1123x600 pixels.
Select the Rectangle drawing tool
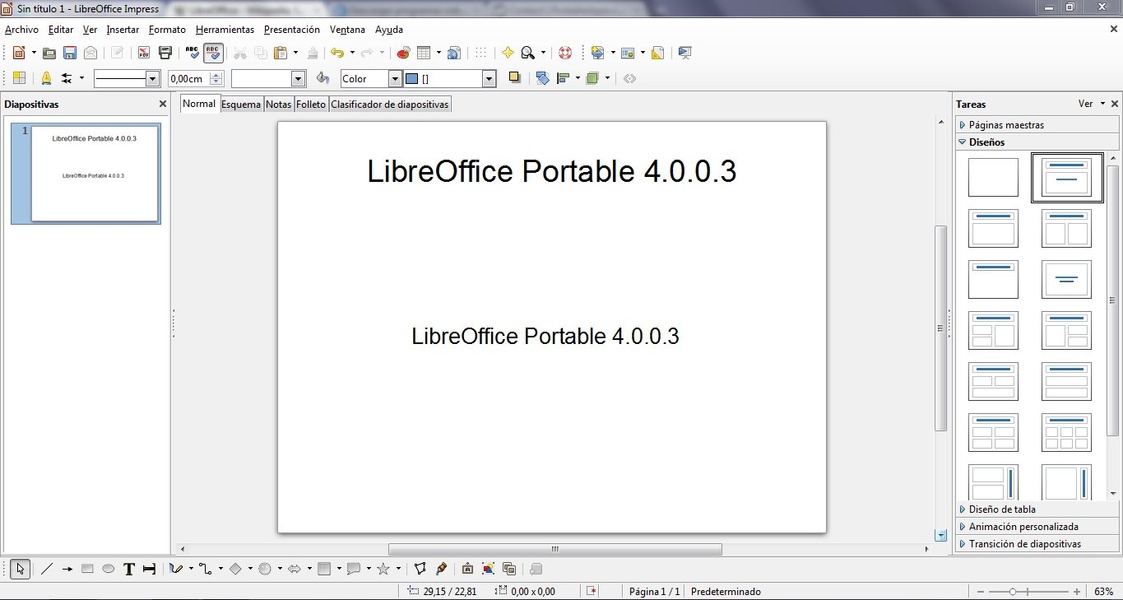pyautogui.click(x=87, y=569)
